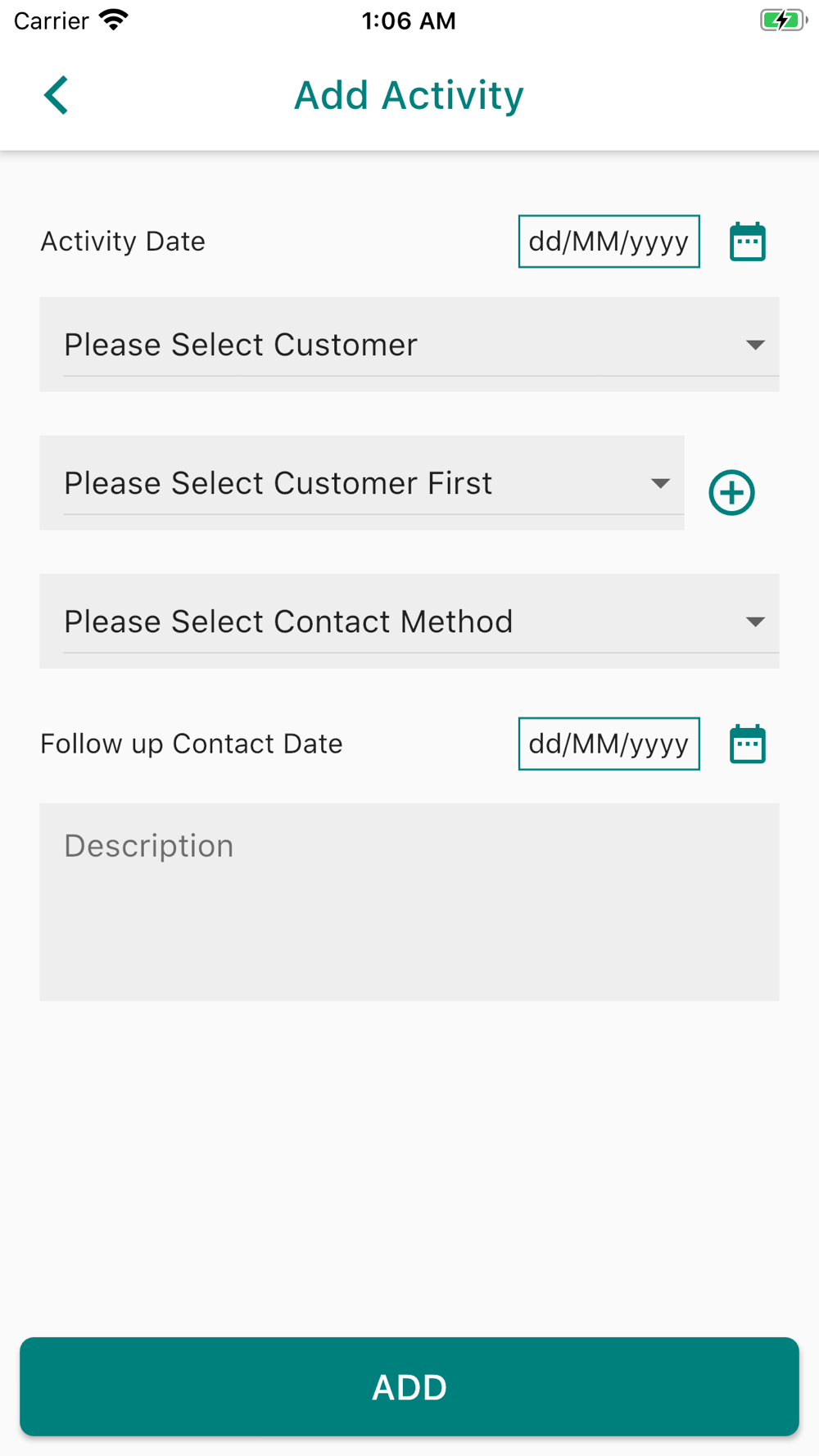This screenshot has height=1456, width=819.
Task: Tap the Wi-Fi status icon
Action: (113, 20)
